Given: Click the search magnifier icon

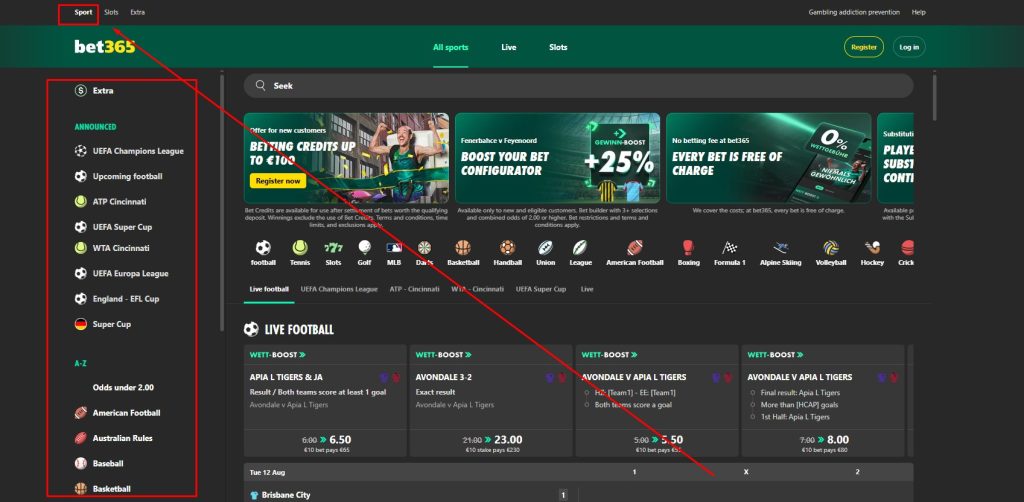Looking at the screenshot, I should [261, 86].
